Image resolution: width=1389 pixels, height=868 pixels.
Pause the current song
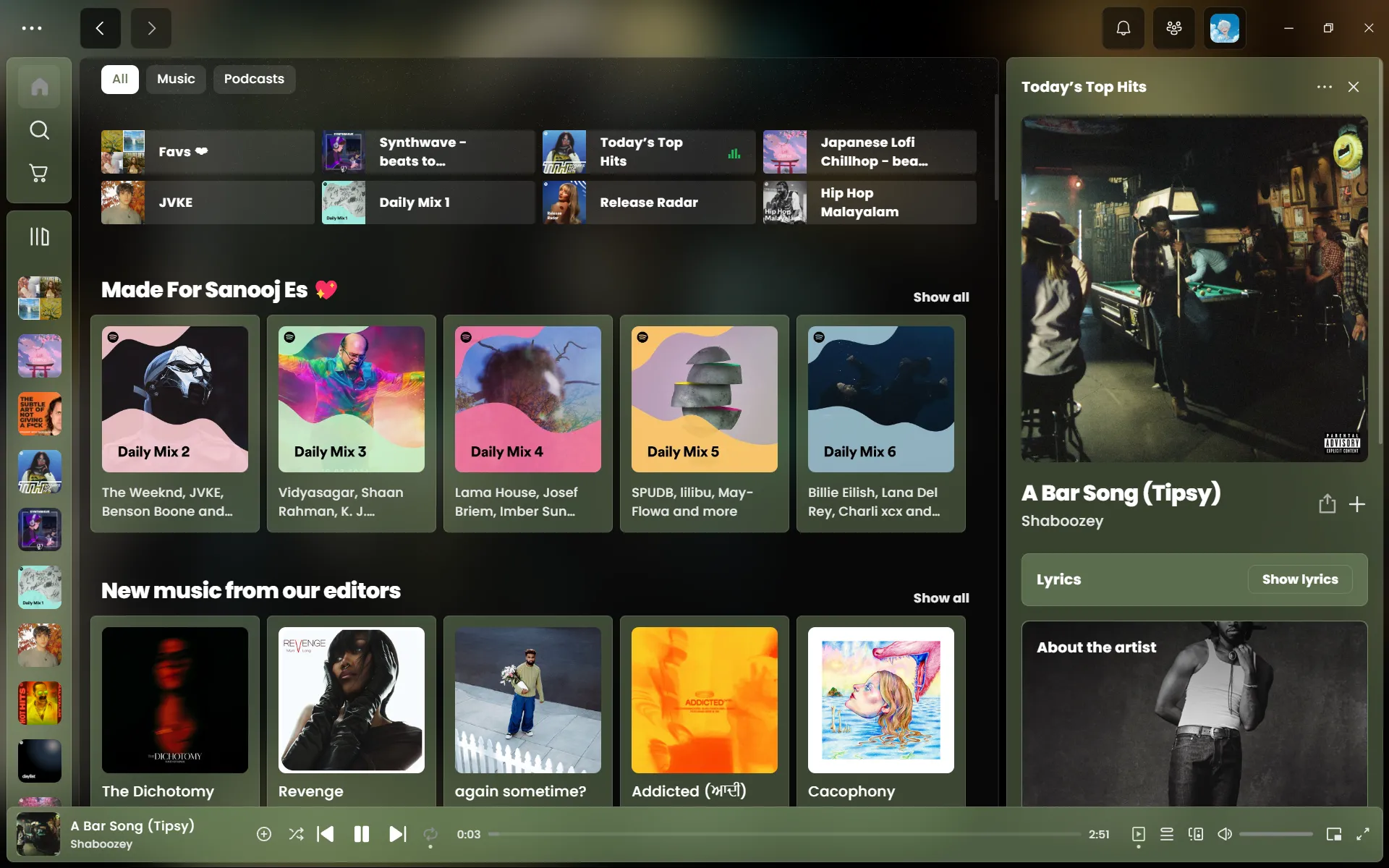(361, 834)
